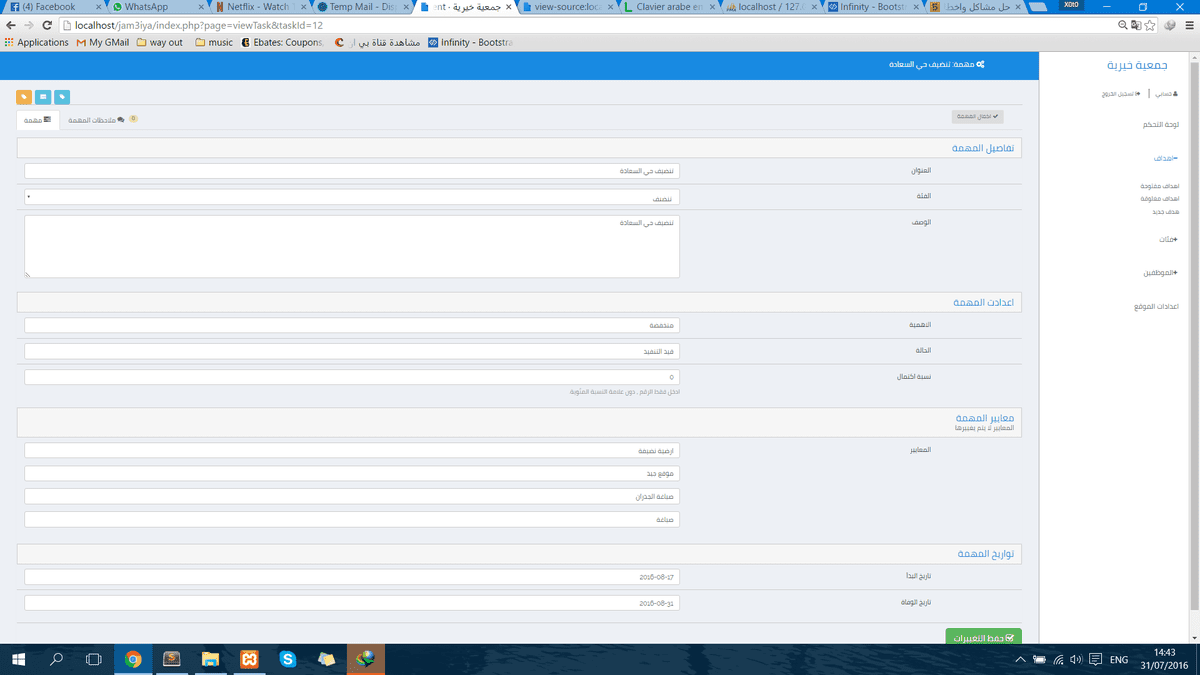Go back with browser back arrow
This screenshot has width=1200, height=675.
pos(10,25)
